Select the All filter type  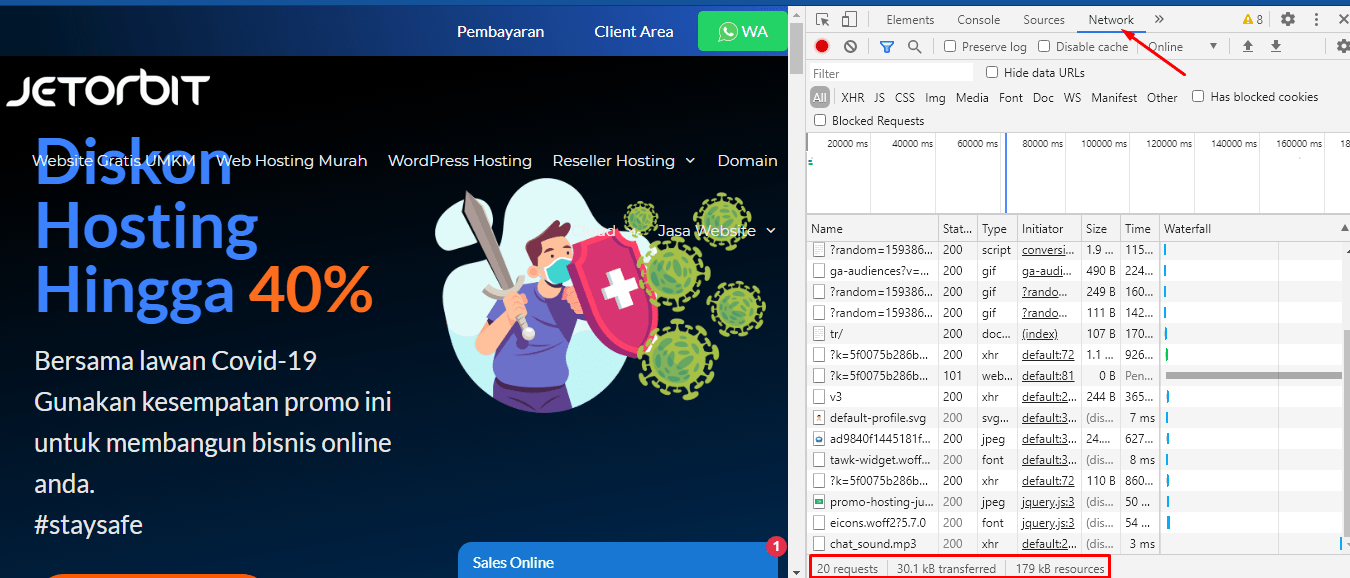click(x=820, y=97)
